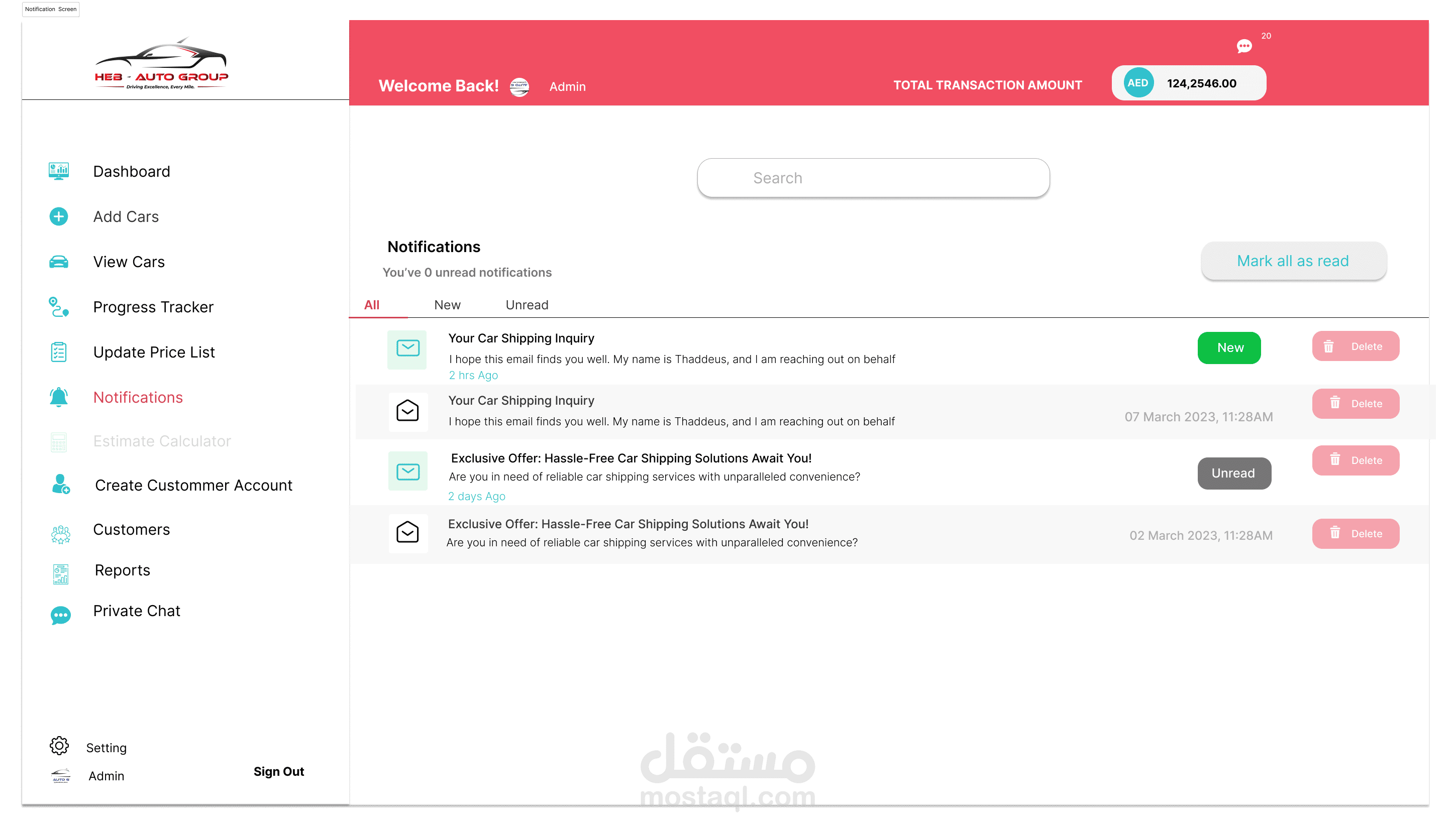
Task: Click the Setting gear icon
Action: [59, 746]
